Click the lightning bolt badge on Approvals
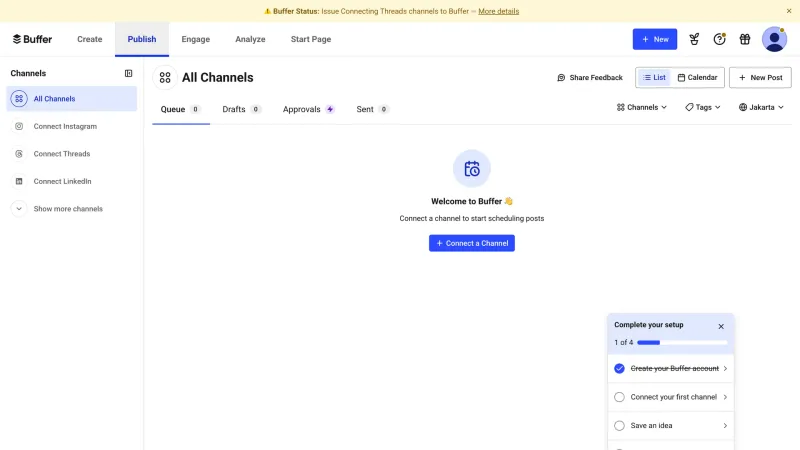800x450 pixels. [x=330, y=109]
